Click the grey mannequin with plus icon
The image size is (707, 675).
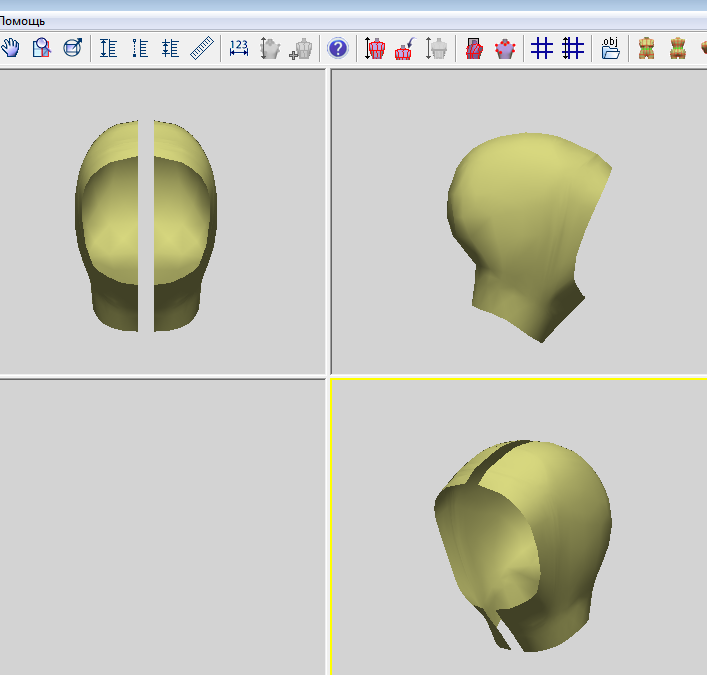coord(300,47)
